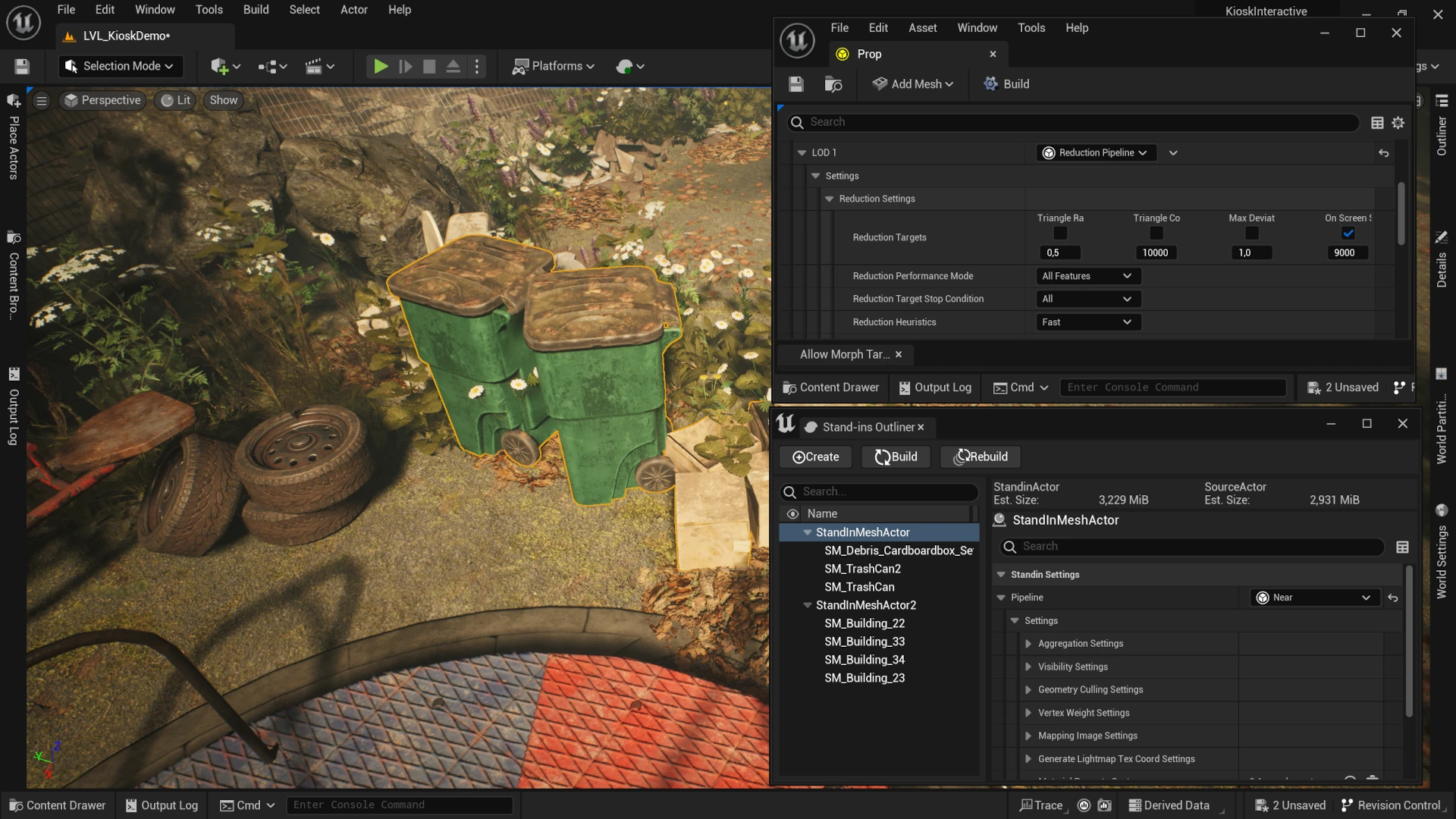Open the cinematics clapperboard dropdown
The width and height of the screenshot is (1456, 819).
tap(319, 67)
